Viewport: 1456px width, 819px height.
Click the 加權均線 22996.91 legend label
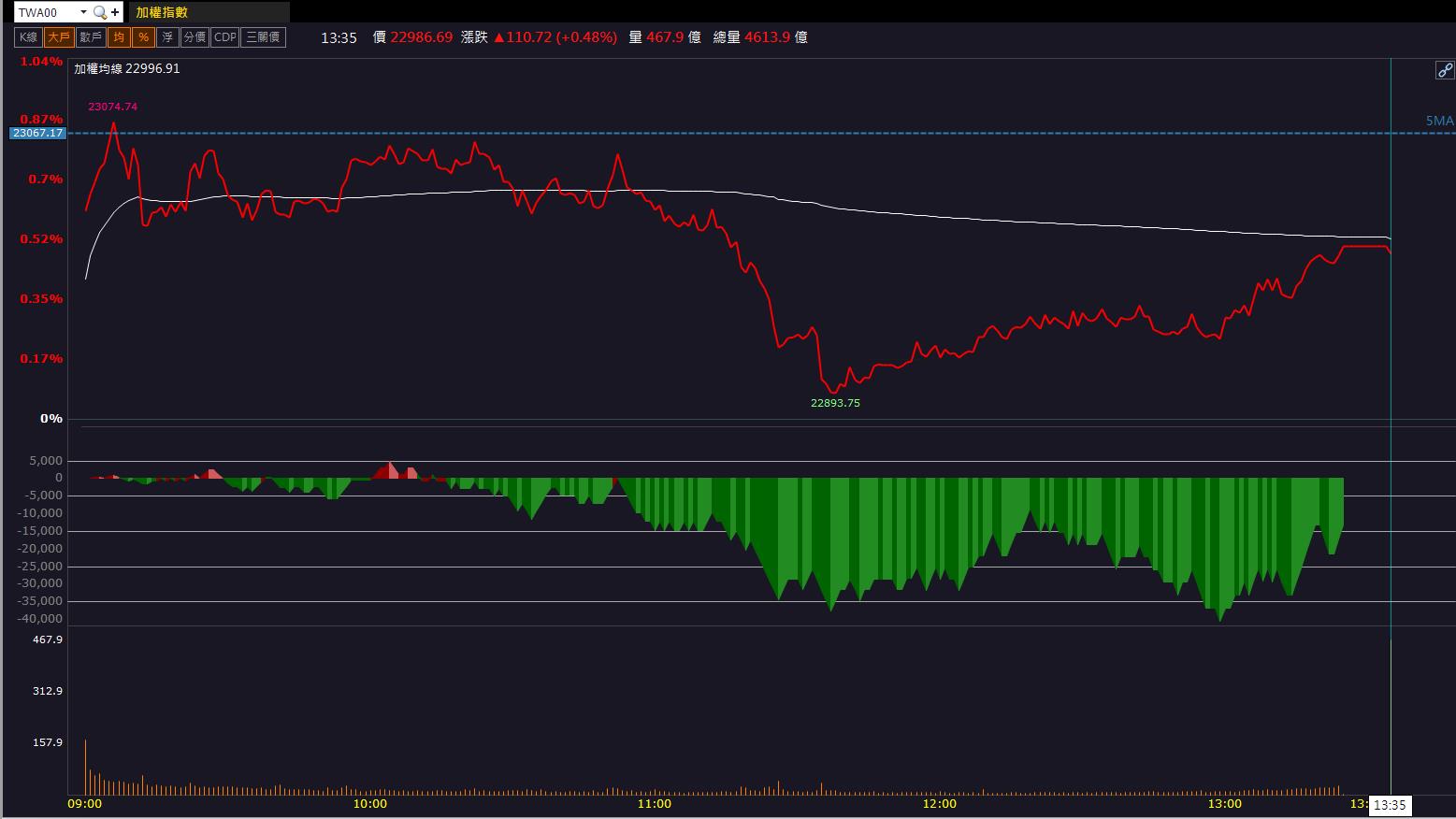[x=127, y=68]
